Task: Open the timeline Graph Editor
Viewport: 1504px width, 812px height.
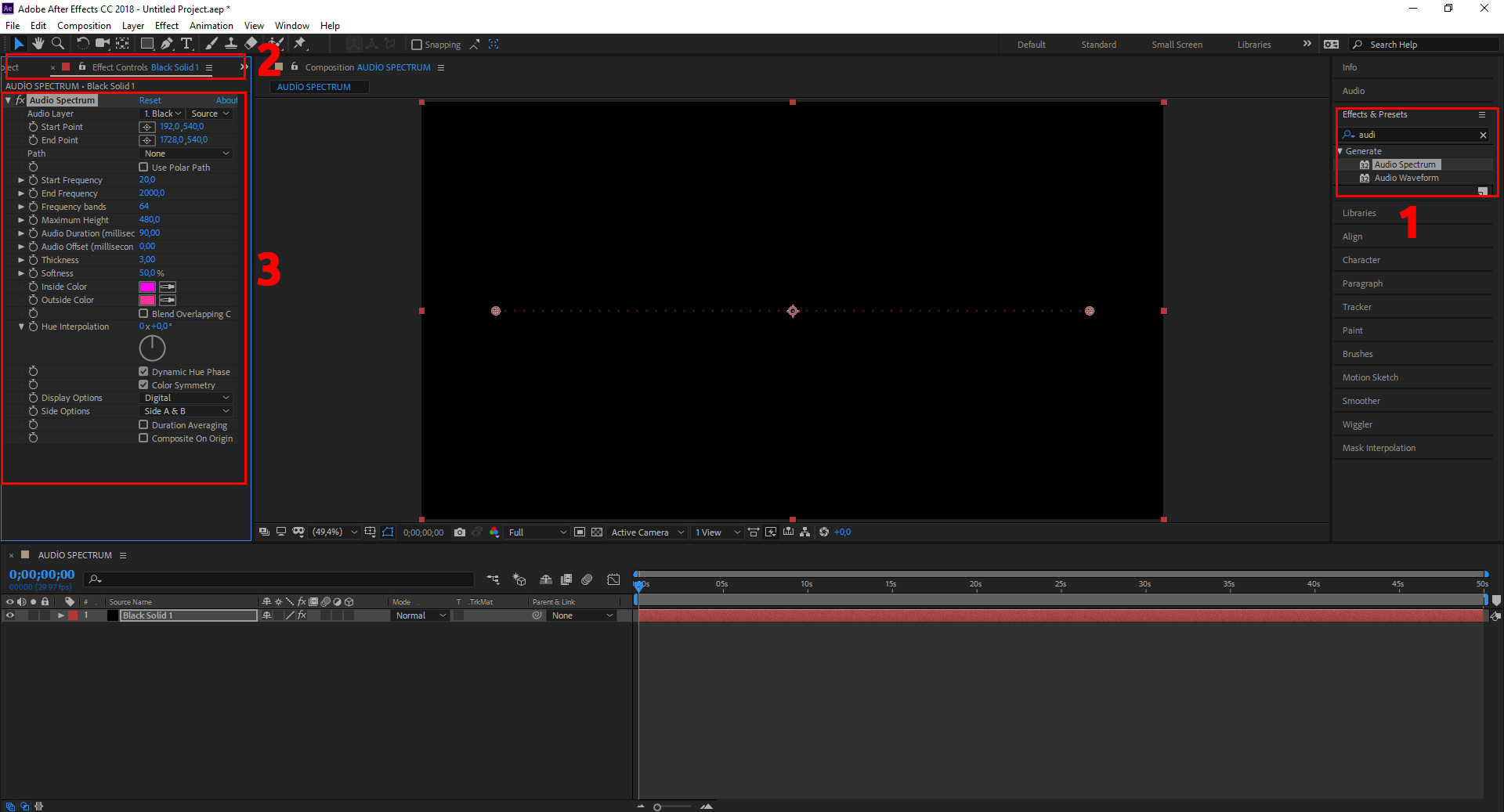Action: click(x=613, y=579)
